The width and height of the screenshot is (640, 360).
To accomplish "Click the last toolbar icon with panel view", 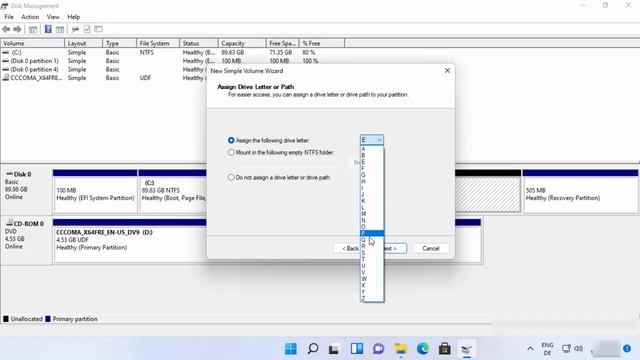I will click(x=98, y=29).
